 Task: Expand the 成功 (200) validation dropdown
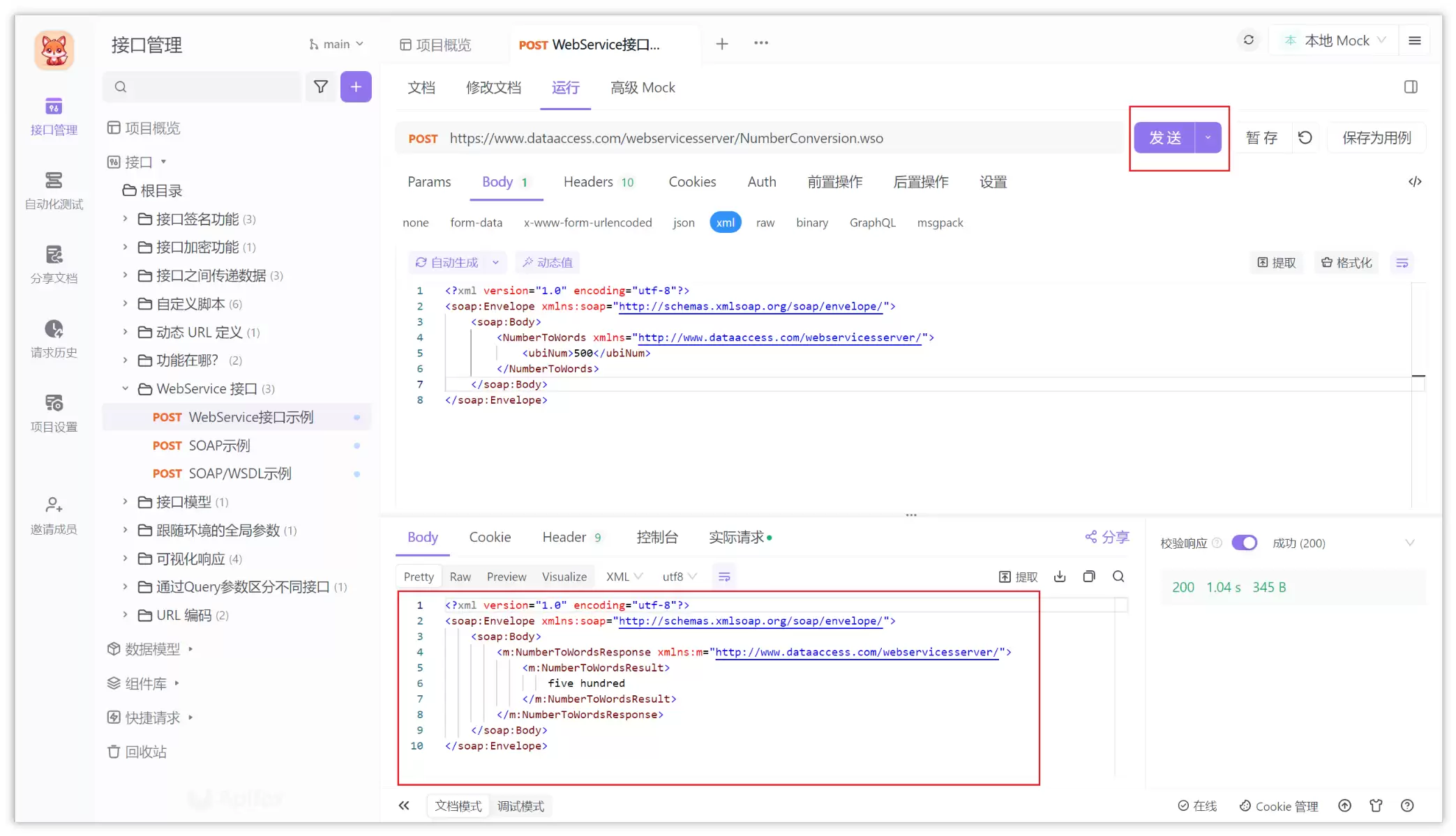click(1409, 542)
